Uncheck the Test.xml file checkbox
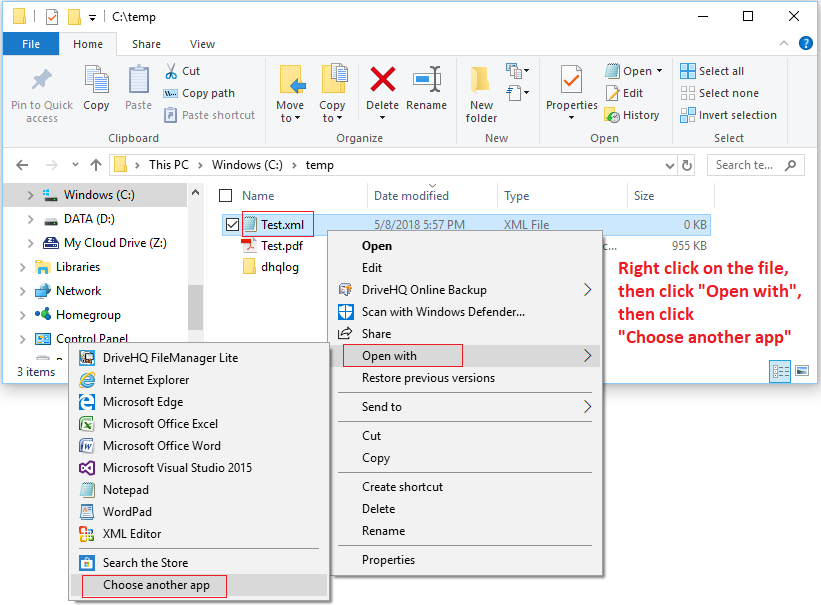Viewport: 821px width, 605px height. (x=232, y=225)
